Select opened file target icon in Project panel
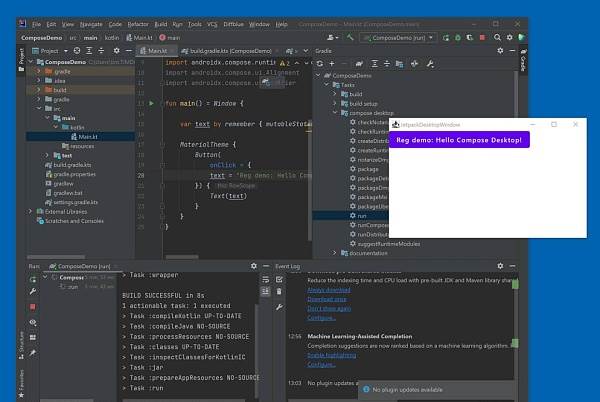Image resolution: width=600 pixels, height=402 pixels. pyautogui.click(x=77, y=50)
